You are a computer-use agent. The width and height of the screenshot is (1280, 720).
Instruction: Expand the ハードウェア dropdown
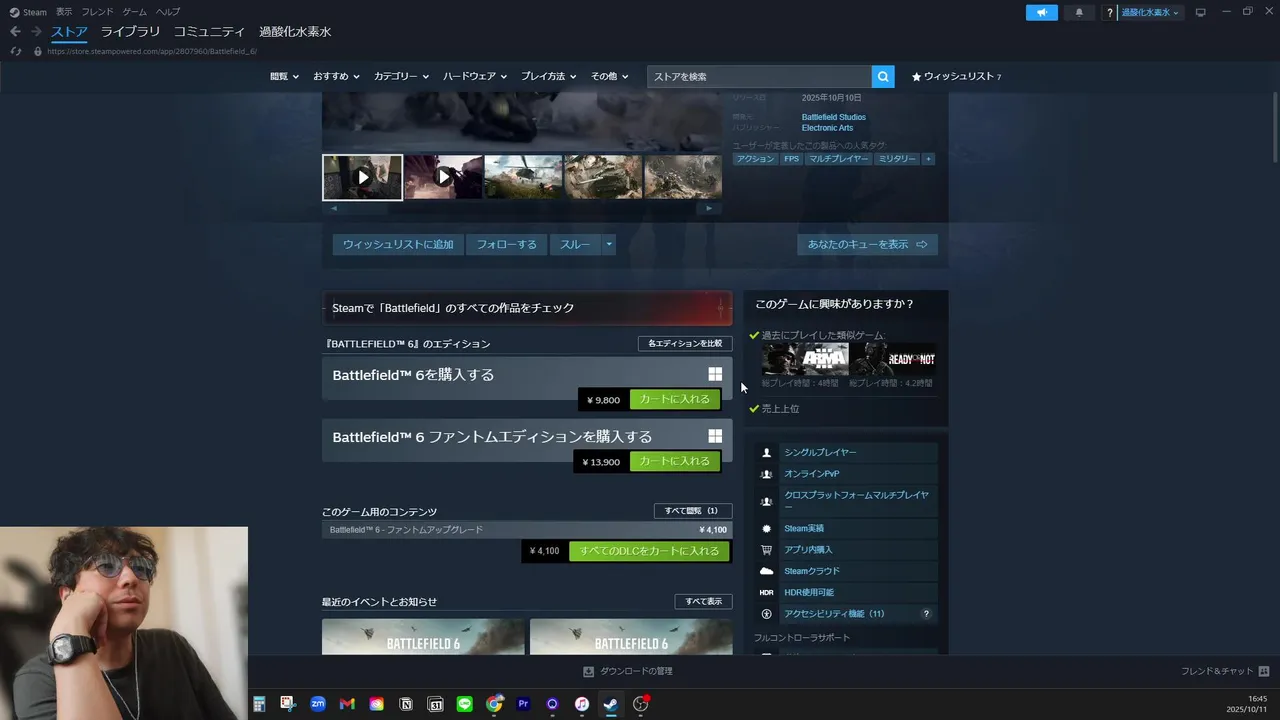pyautogui.click(x=475, y=76)
